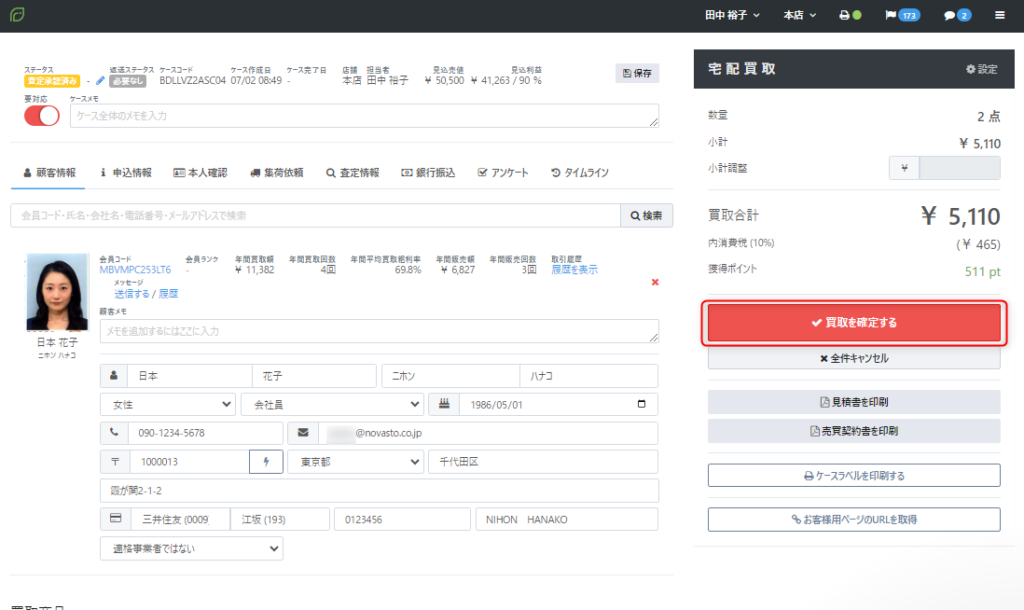
Task: Open the 会社員 occupation dropdown
Action: pyautogui.click(x=332, y=404)
